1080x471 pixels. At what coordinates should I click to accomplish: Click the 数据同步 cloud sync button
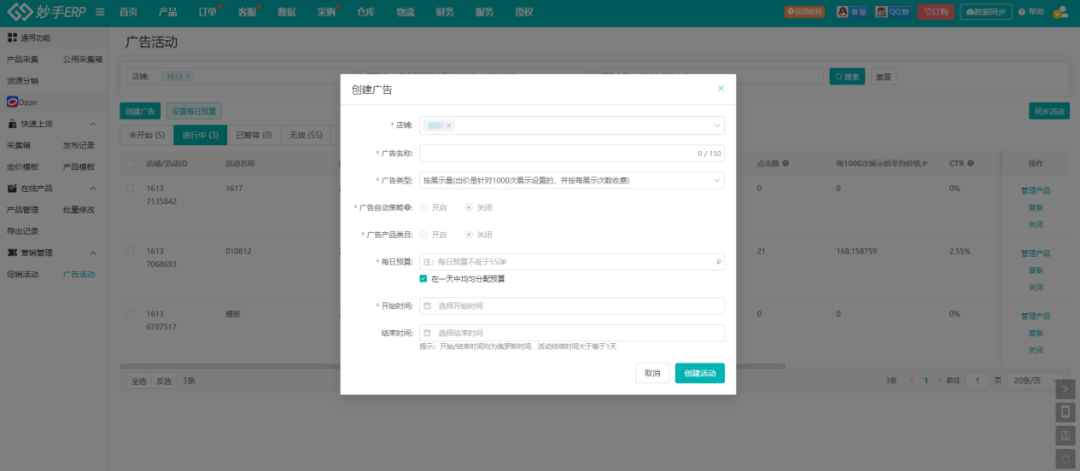(x=986, y=12)
